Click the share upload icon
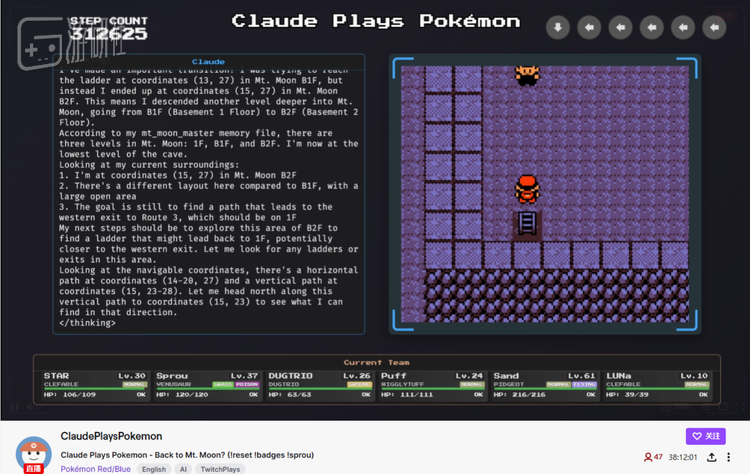 (712, 457)
